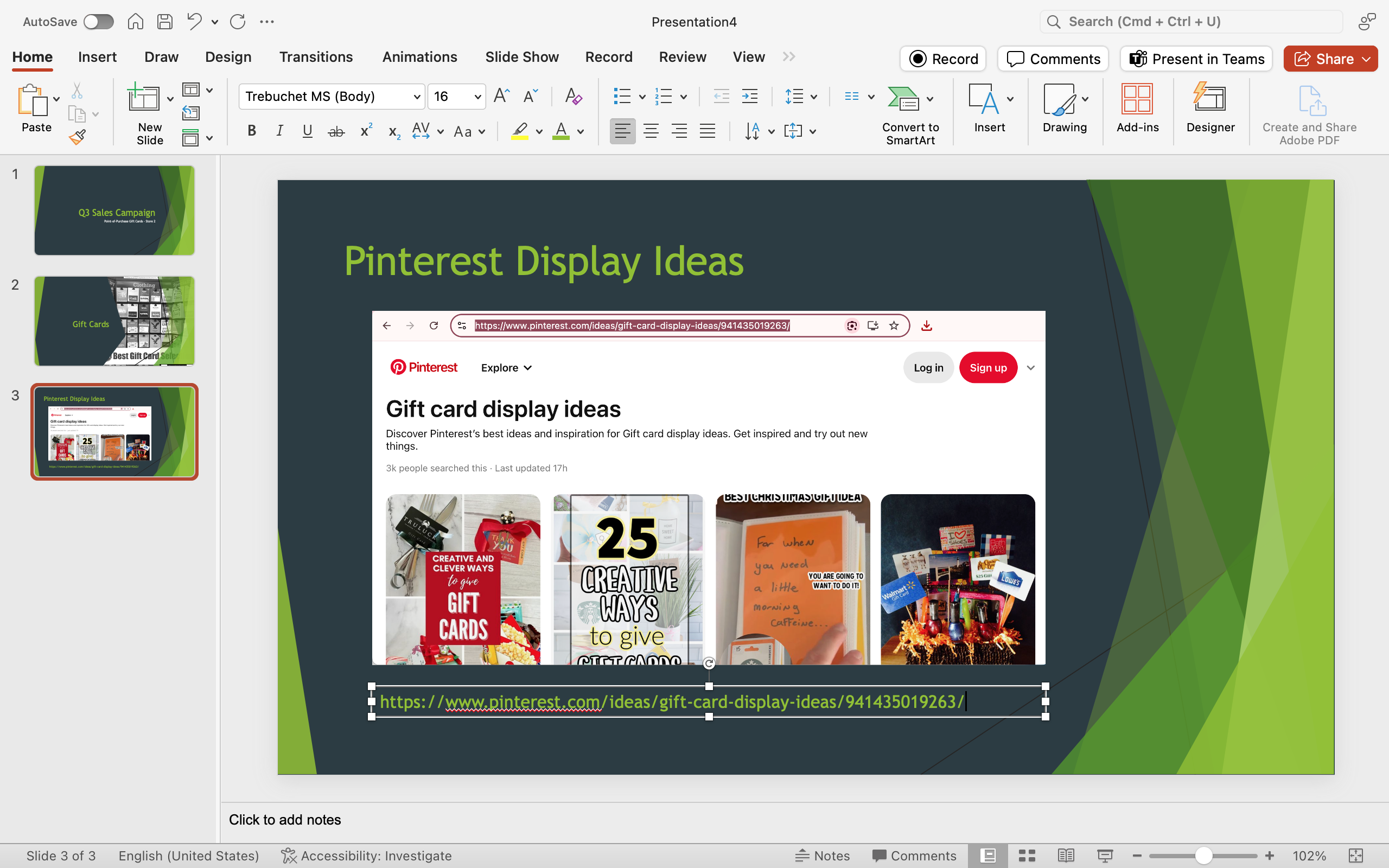The image size is (1389, 868).
Task: Increase the indent level
Action: 750,96
